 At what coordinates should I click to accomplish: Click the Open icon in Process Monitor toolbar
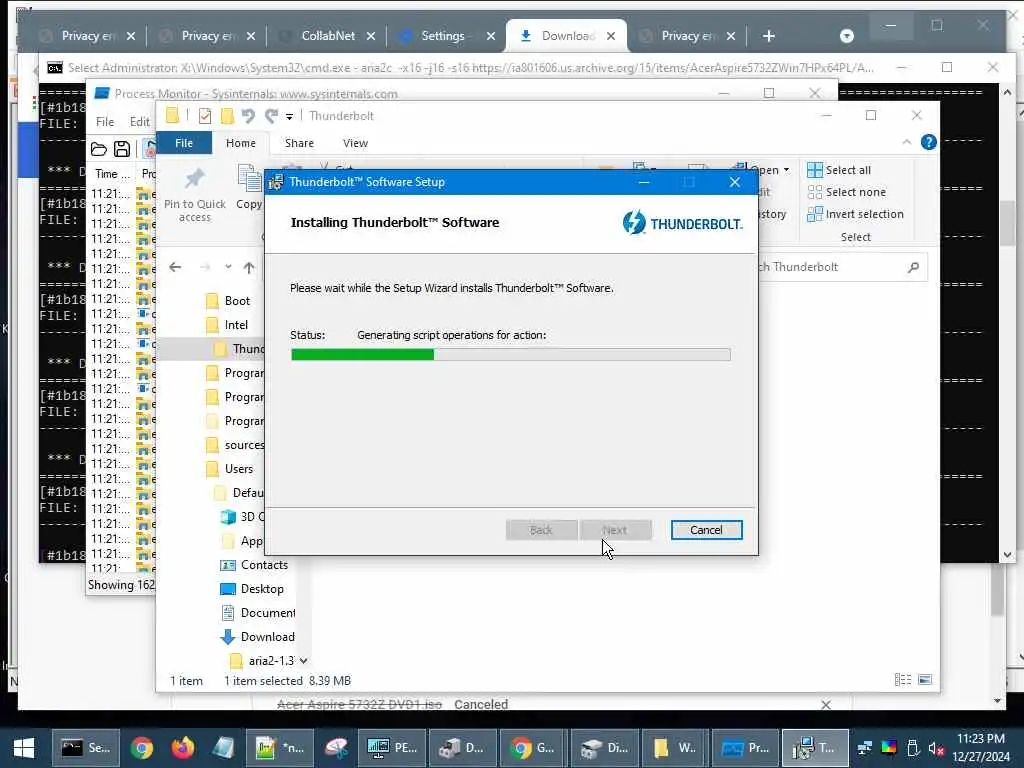[99, 149]
